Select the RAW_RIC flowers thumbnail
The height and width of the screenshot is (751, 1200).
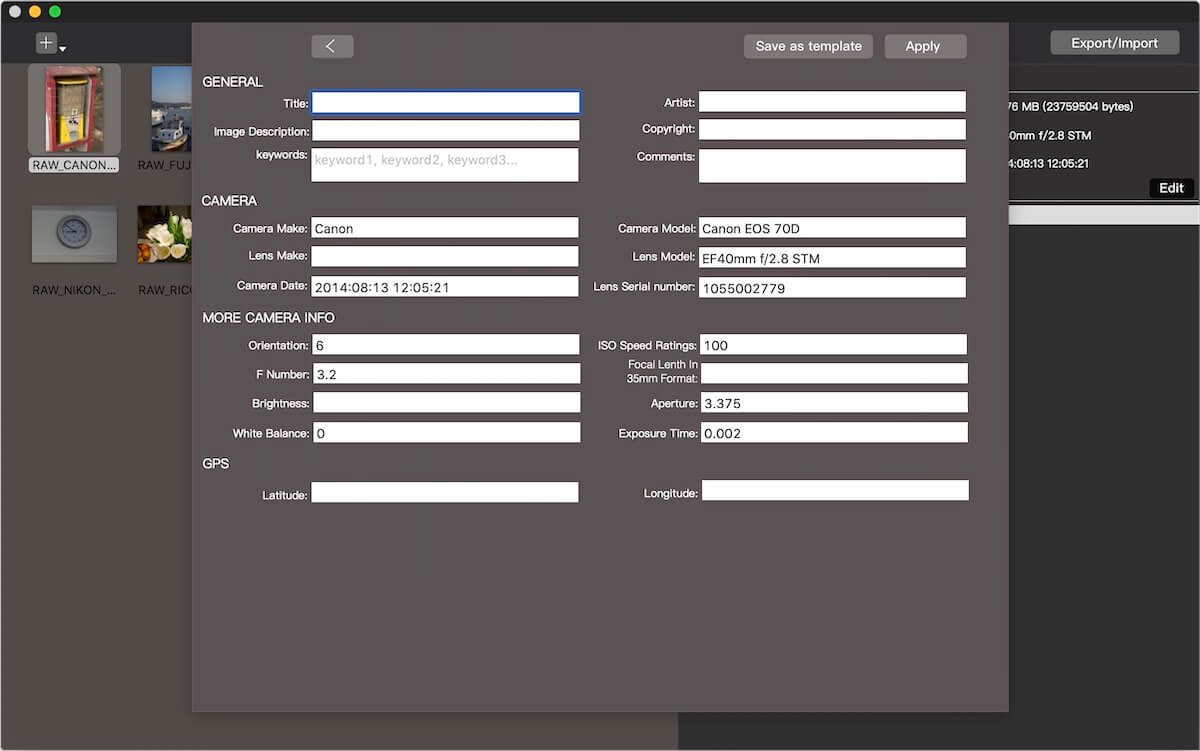click(x=164, y=234)
